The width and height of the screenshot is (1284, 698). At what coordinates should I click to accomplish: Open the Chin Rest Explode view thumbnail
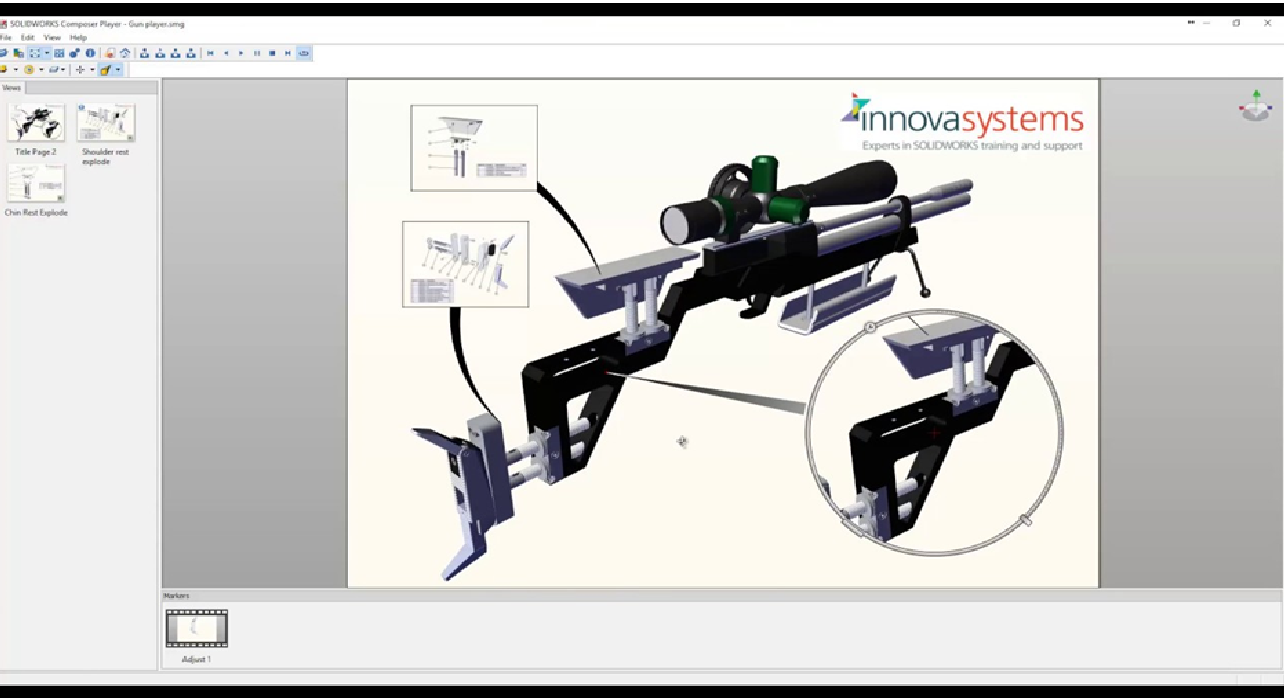tap(36, 184)
